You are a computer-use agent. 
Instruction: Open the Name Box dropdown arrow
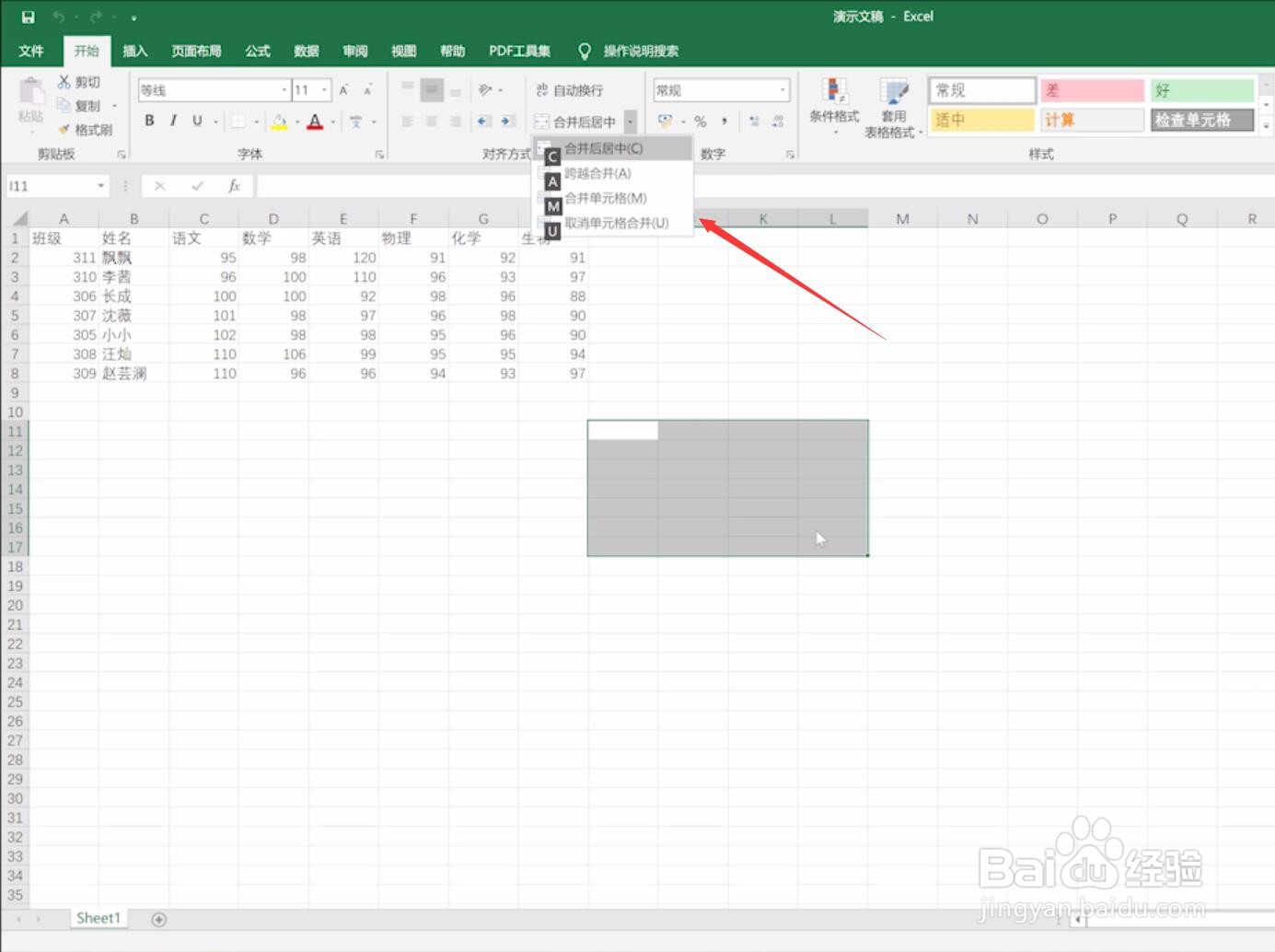[100, 186]
